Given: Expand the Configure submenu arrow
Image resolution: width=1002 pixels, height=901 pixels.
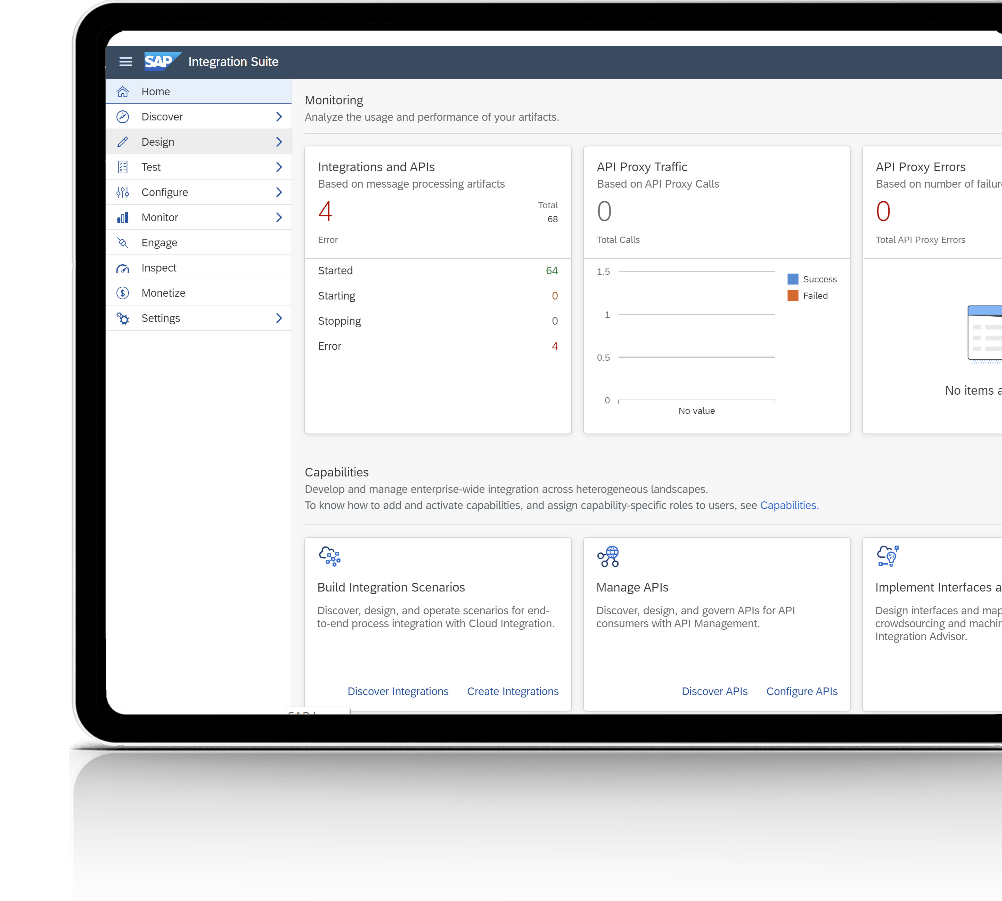Looking at the screenshot, I should pyautogui.click(x=279, y=192).
